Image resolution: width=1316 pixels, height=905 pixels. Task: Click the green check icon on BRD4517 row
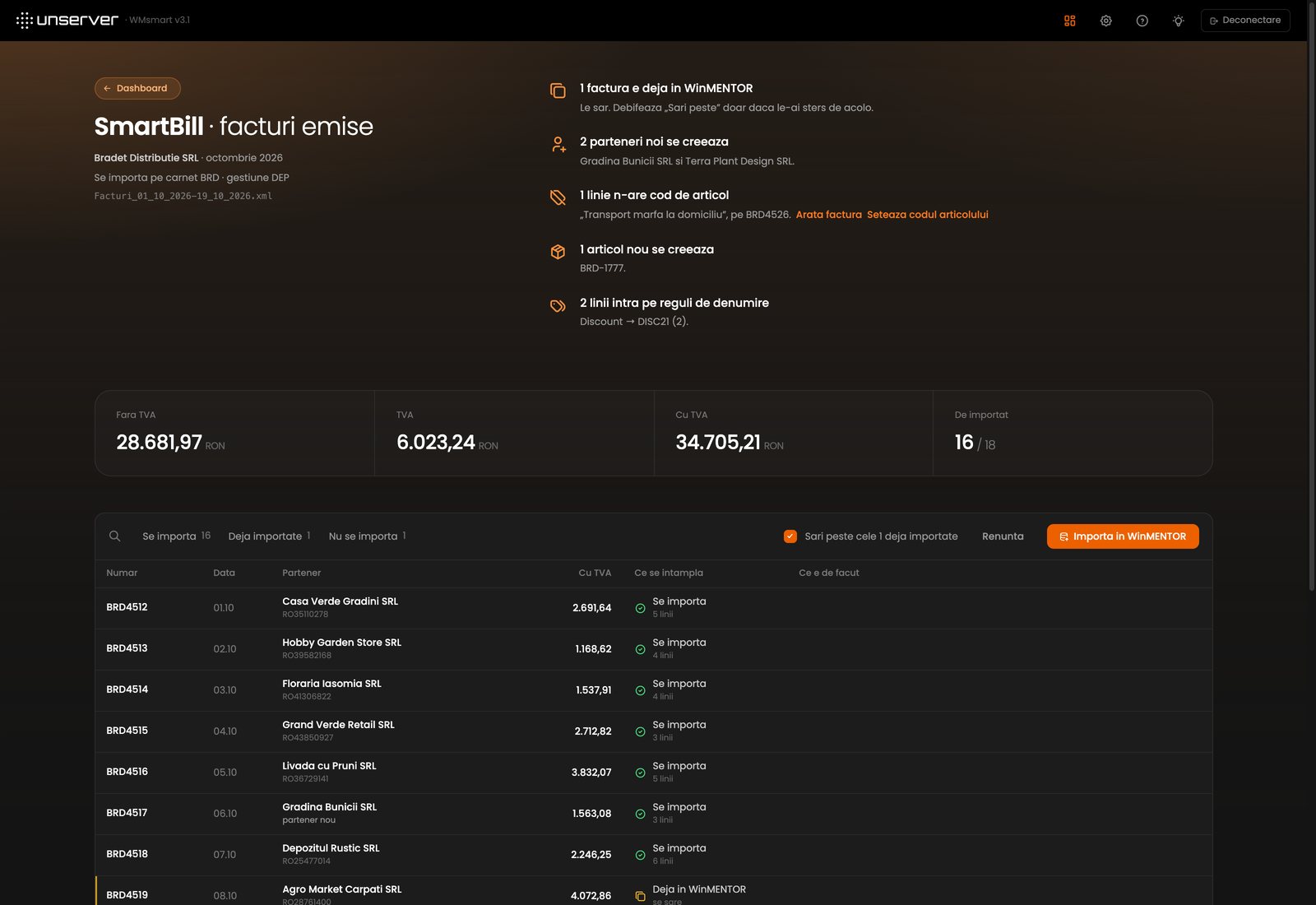[x=640, y=814]
